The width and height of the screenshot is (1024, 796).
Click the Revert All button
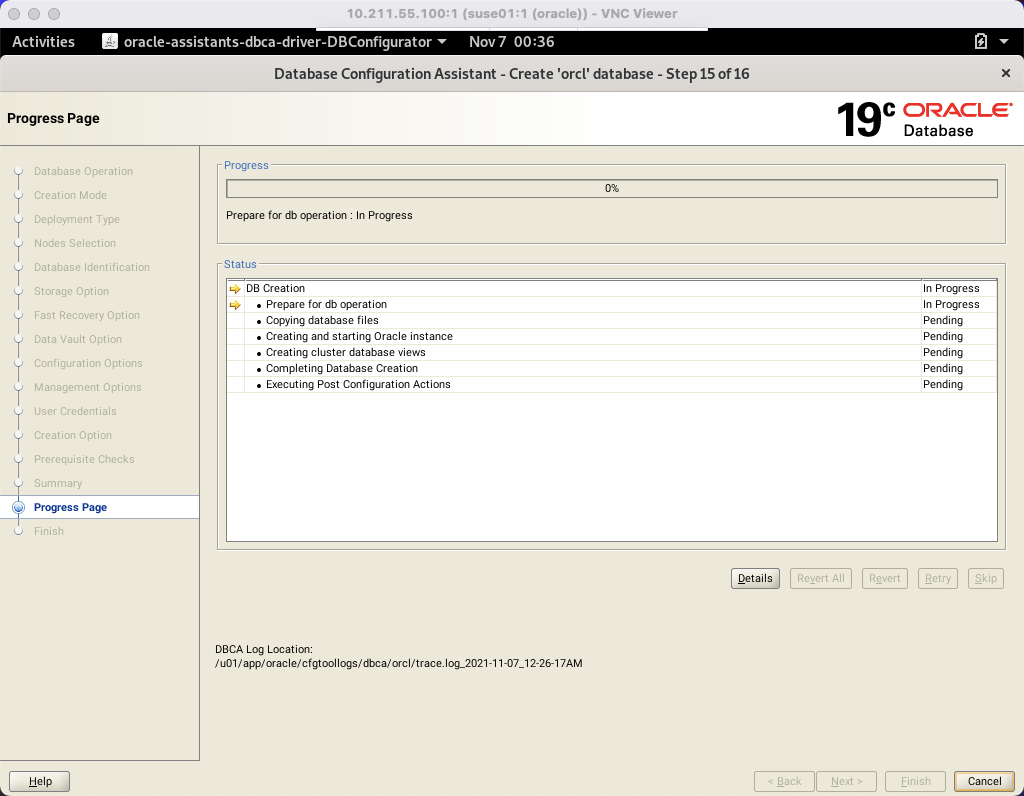coord(820,579)
